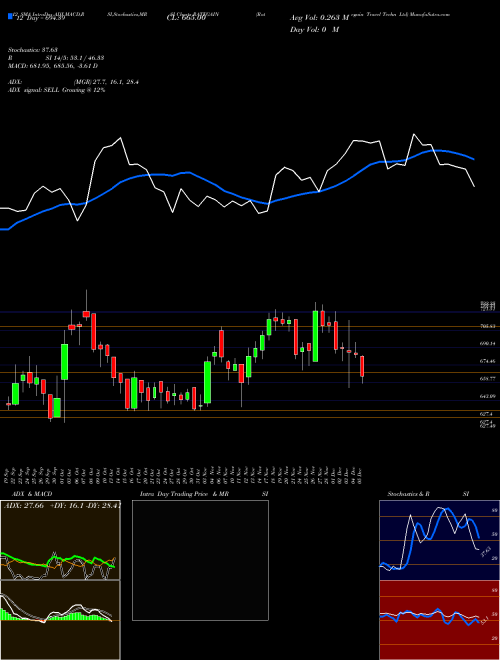Click the Stochastics chart with blue background
This screenshot has width=500, height=660.
point(439,540)
